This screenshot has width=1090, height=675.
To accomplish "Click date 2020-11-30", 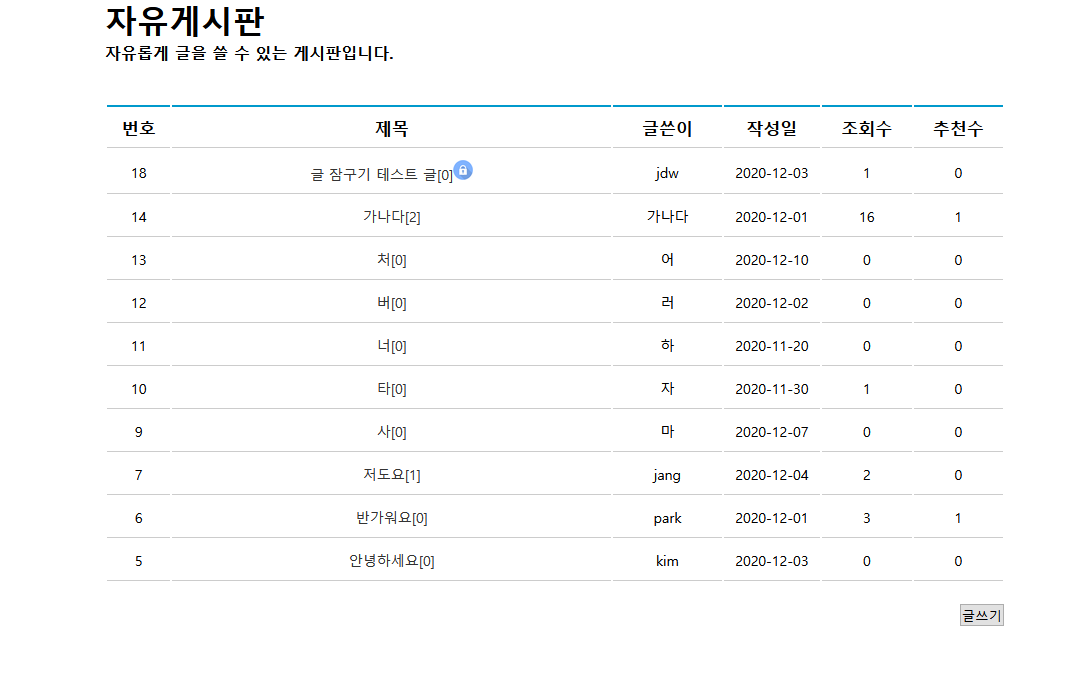I will (x=772, y=389).
